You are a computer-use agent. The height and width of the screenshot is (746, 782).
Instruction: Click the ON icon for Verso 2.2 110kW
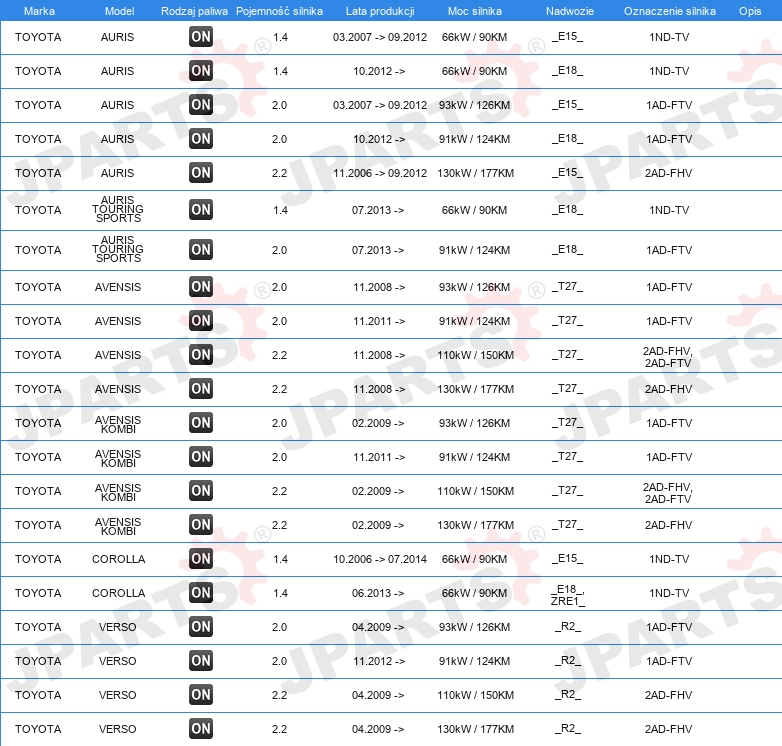click(x=200, y=694)
